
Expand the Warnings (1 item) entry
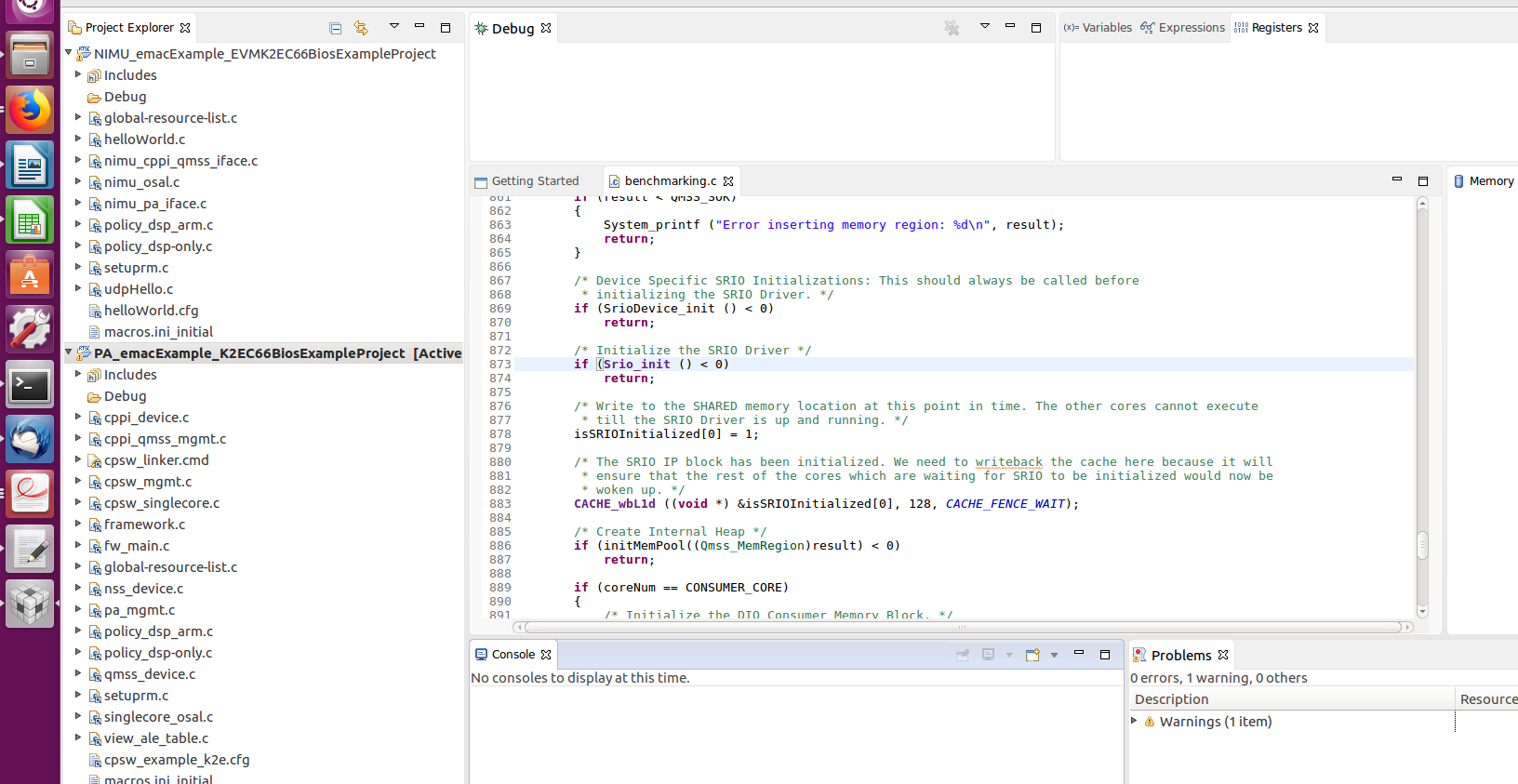(1134, 721)
